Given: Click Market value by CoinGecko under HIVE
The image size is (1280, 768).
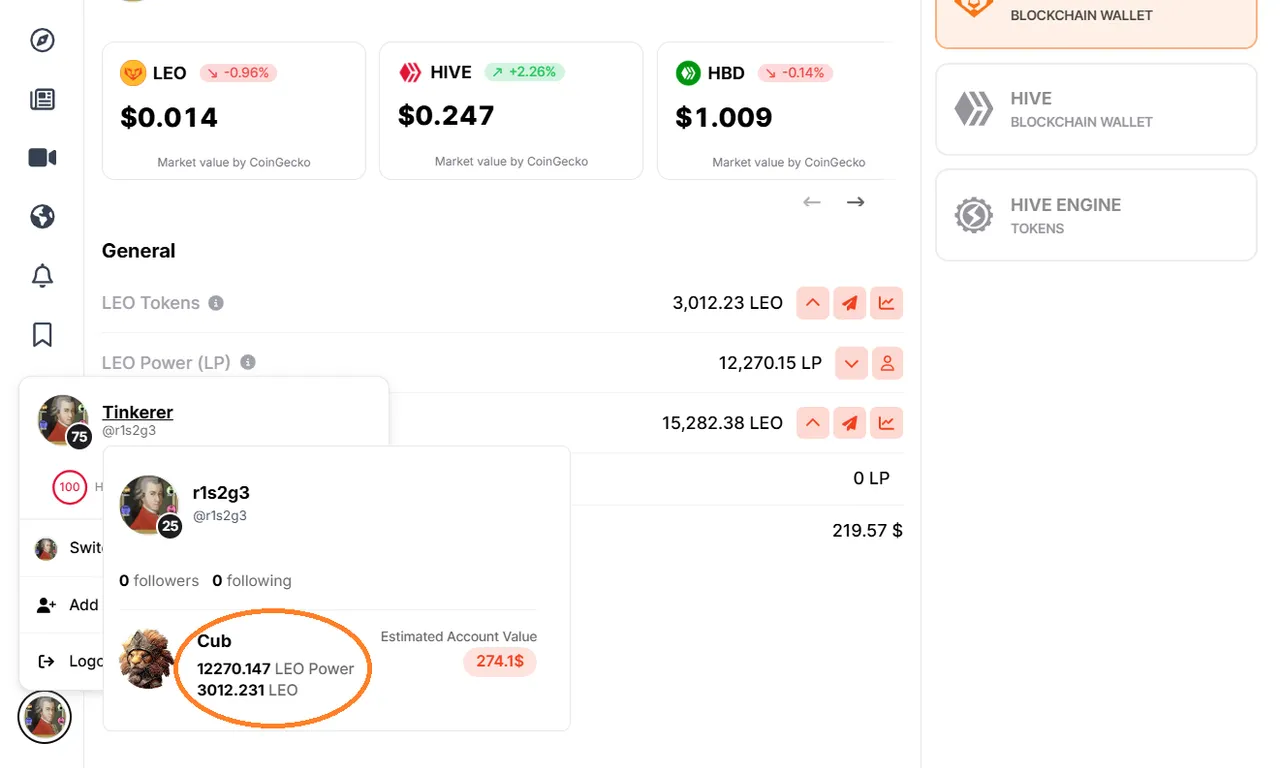Looking at the screenshot, I should [x=511, y=161].
